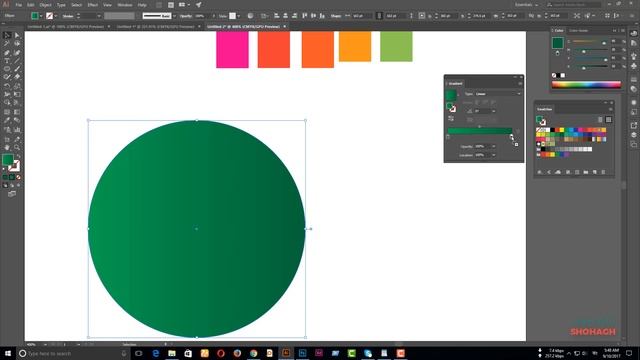The height and width of the screenshot is (360, 640).
Task: Select the Ellipse shape tool
Action: point(7,69)
